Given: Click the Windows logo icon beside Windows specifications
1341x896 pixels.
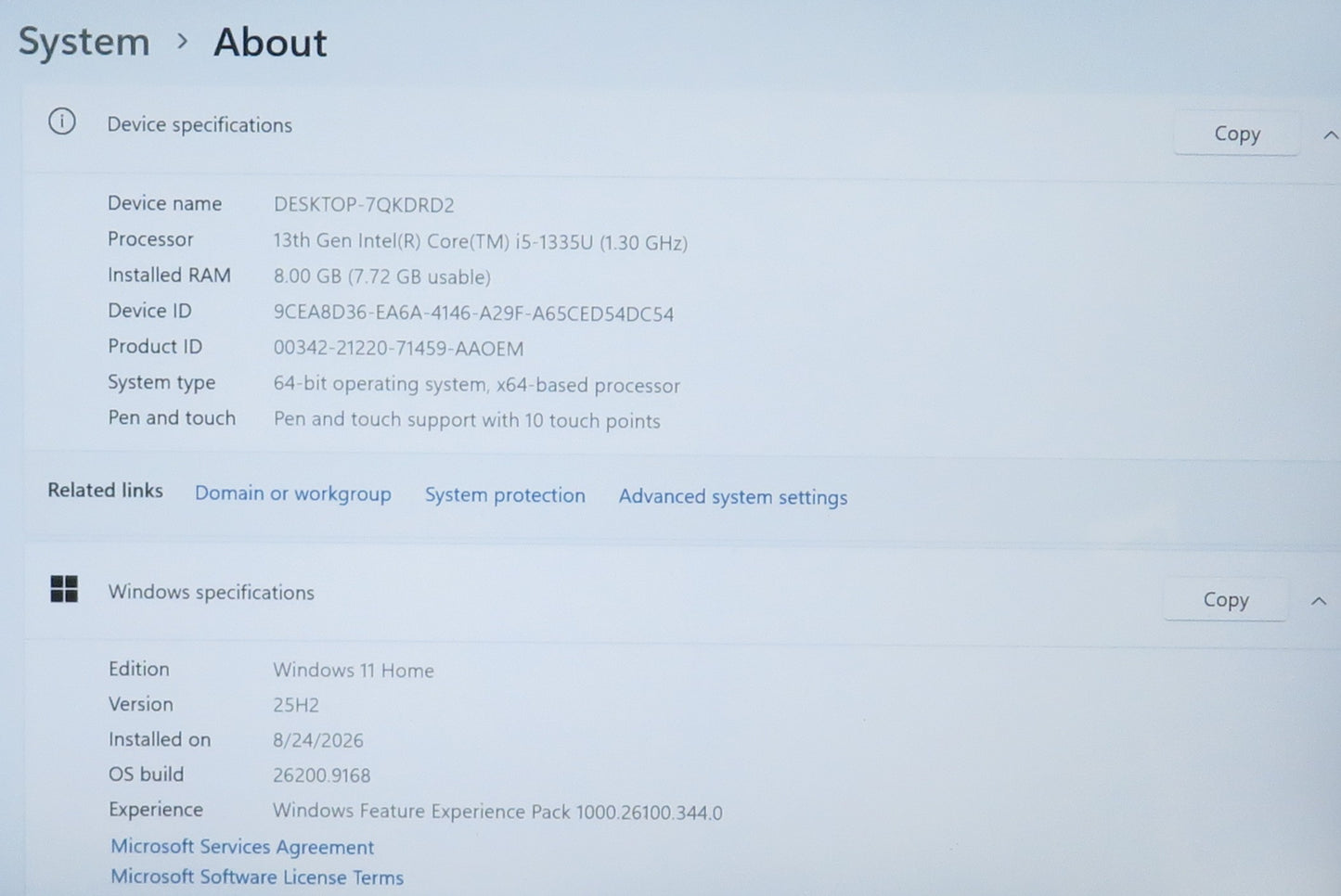Looking at the screenshot, I should [x=64, y=589].
